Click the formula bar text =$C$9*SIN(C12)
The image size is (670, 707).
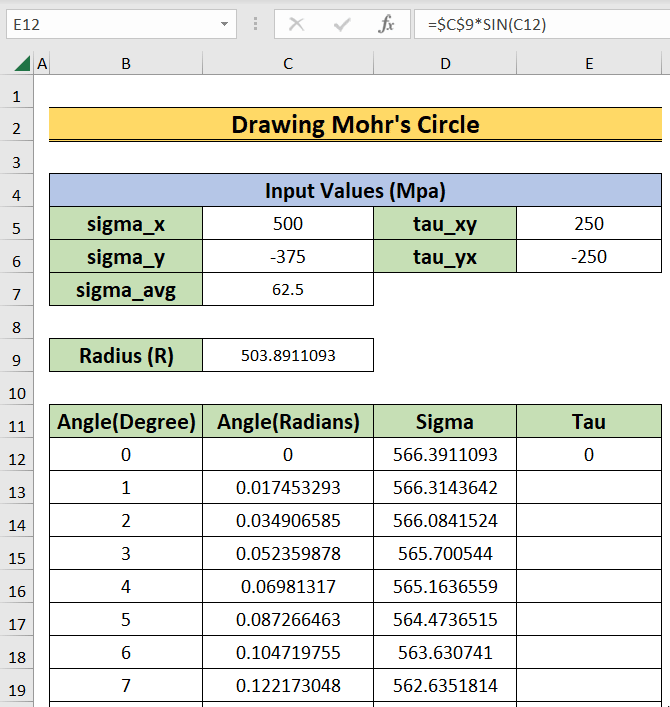click(x=487, y=24)
